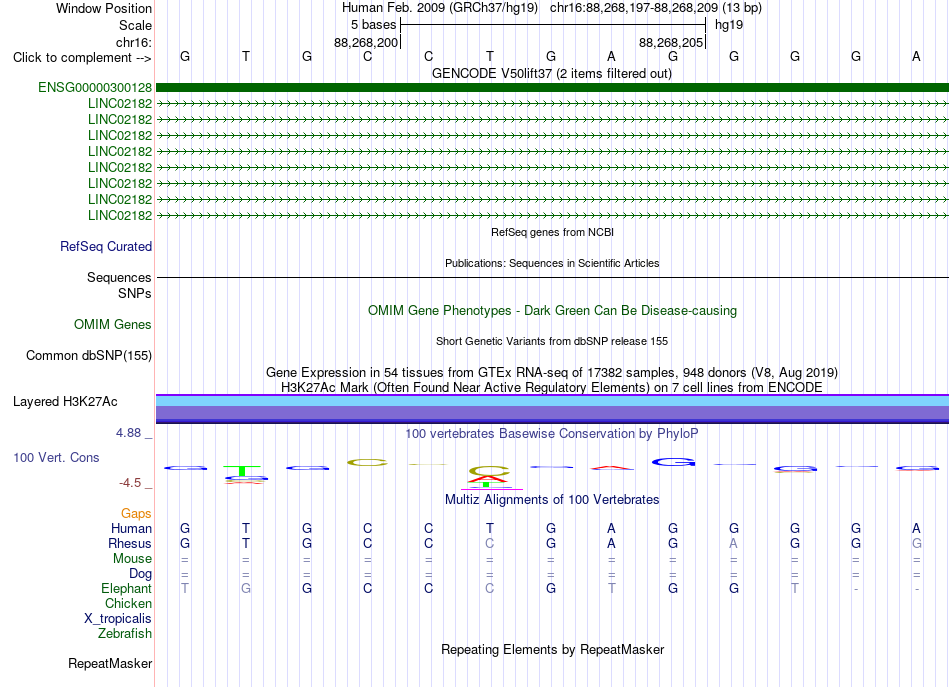This screenshot has width=950, height=687.
Task: Select the GTEx Gene Expression track title
Action: coord(551,372)
